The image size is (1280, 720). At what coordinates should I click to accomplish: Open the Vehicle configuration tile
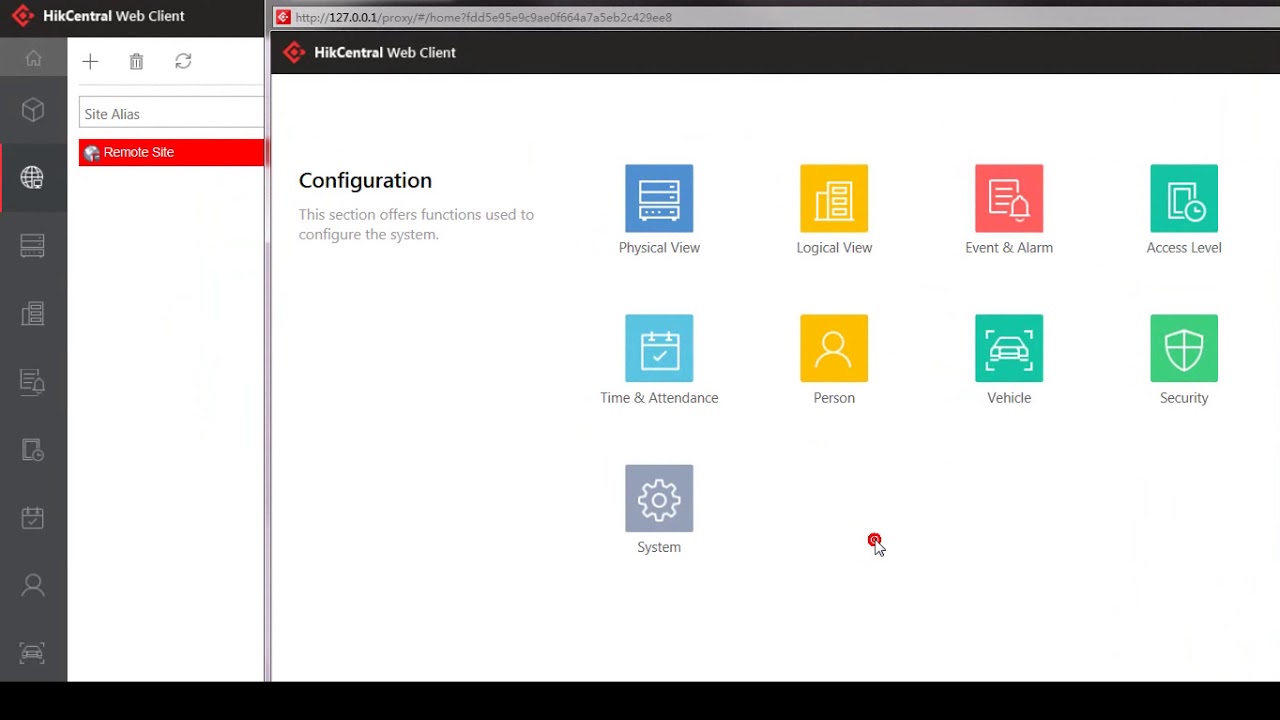pyautogui.click(x=1009, y=348)
